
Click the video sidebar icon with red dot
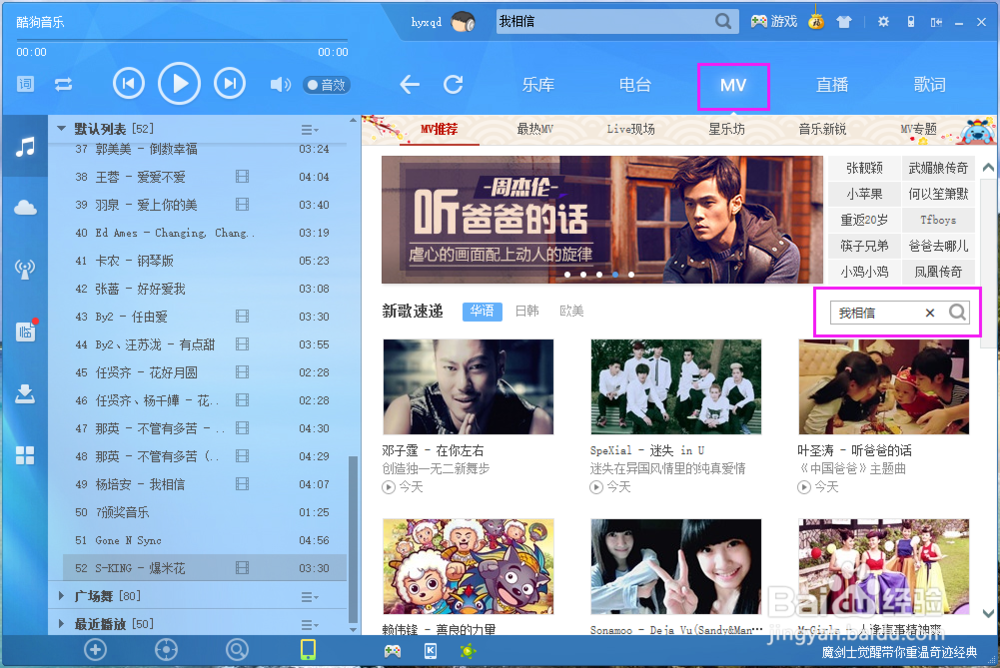(x=25, y=331)
